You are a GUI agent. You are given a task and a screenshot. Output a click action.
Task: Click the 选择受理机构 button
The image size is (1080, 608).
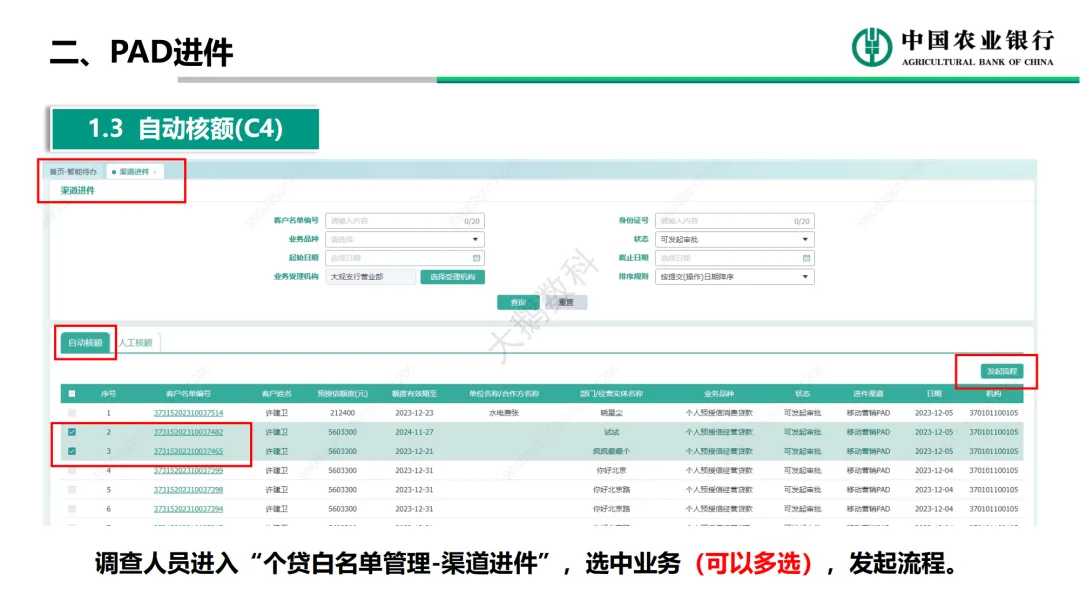(x=452, y=277)
